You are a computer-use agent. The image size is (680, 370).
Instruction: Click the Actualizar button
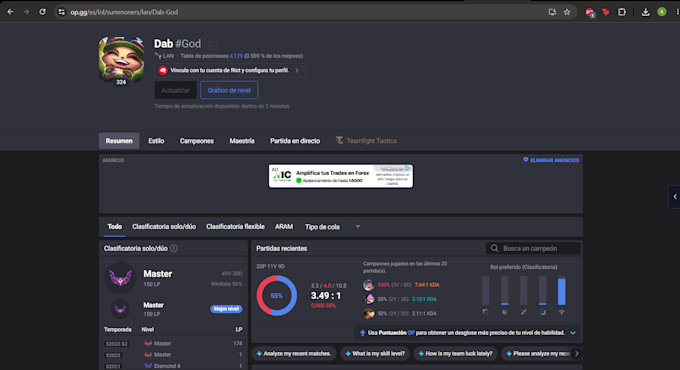click(x=175, y=90)
